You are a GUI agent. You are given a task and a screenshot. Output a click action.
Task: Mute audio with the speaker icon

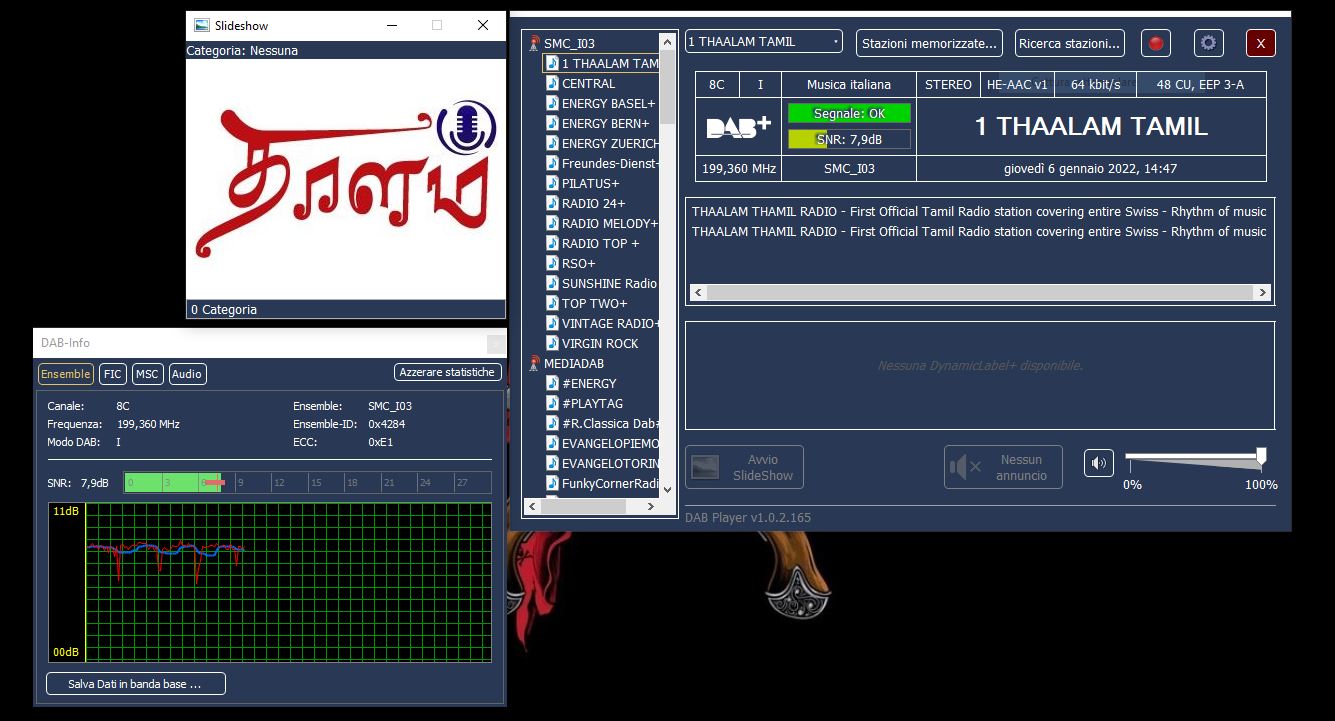click(x=1099, y=463)
